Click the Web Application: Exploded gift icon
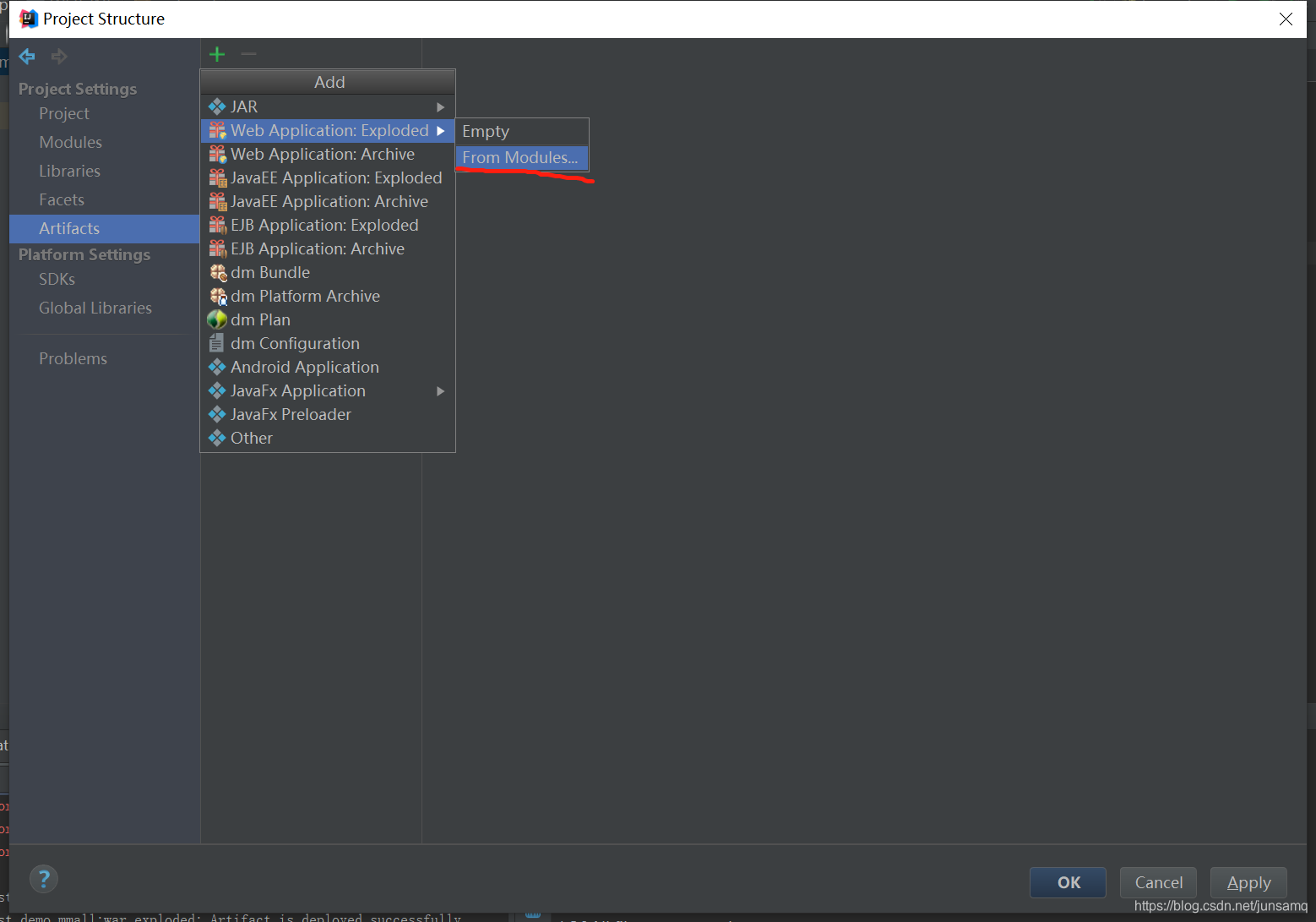 click(217, 130)
